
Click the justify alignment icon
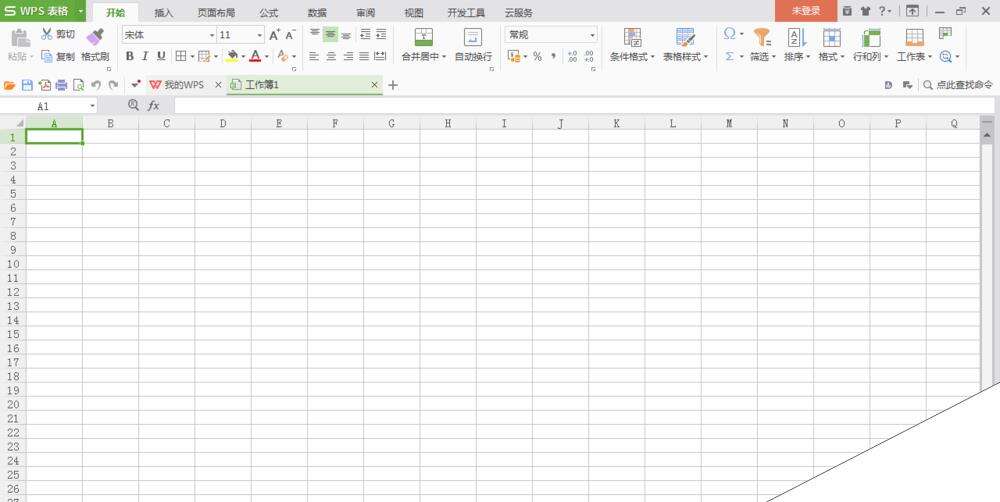[x=364, y=56]
